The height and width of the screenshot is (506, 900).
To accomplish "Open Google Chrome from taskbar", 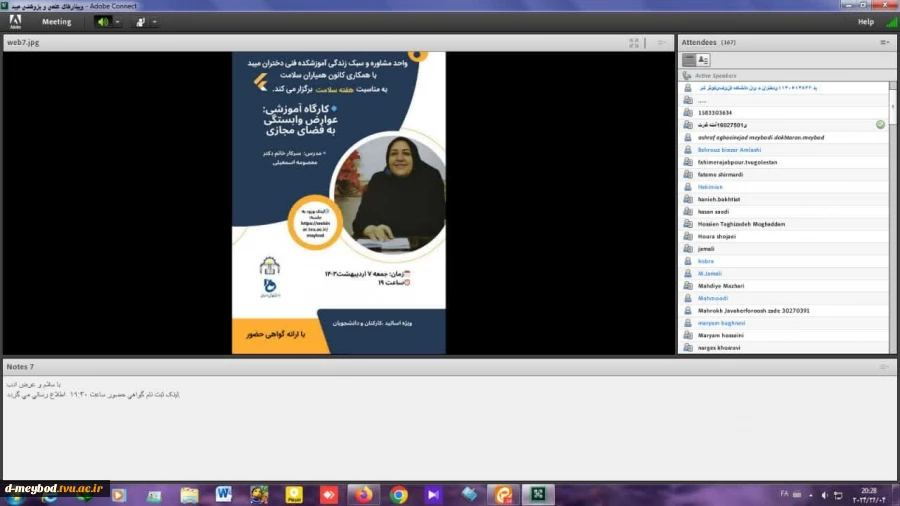I will (x=398, y=494).
